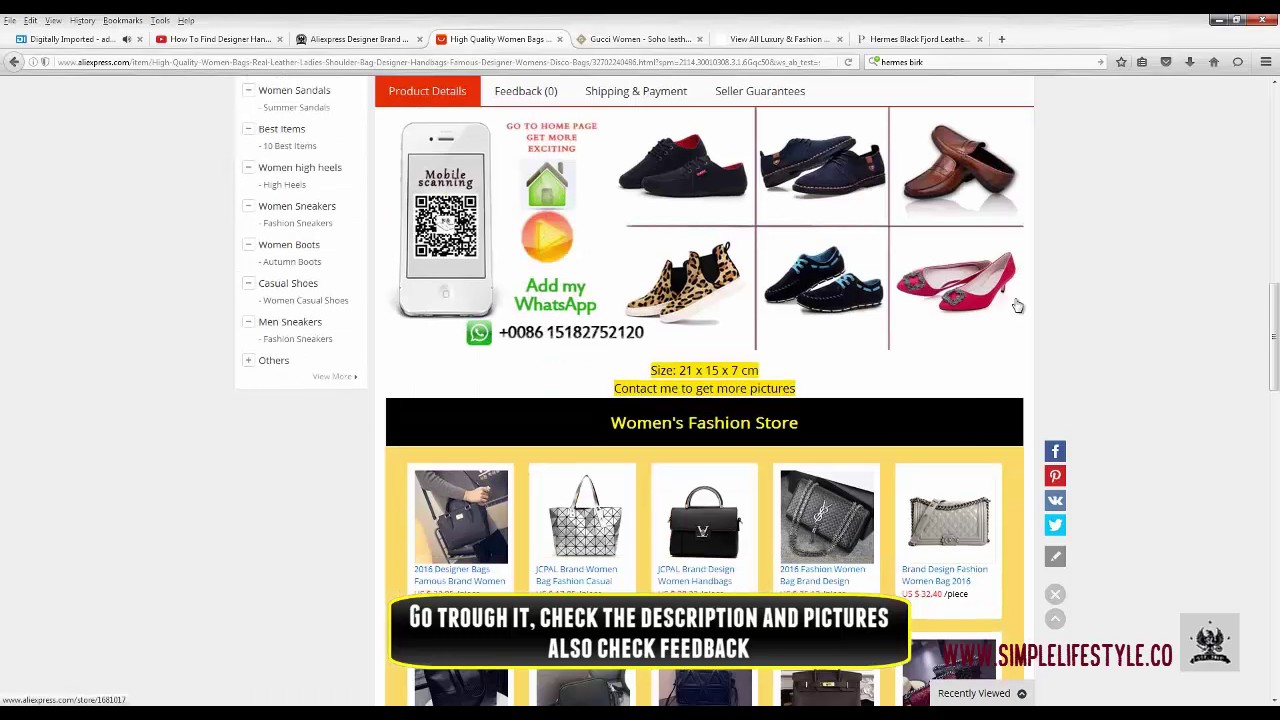Open the chat bubble toolbar icon
The height and width of the screenshot is (720, 1280).
coord(1238,62)
